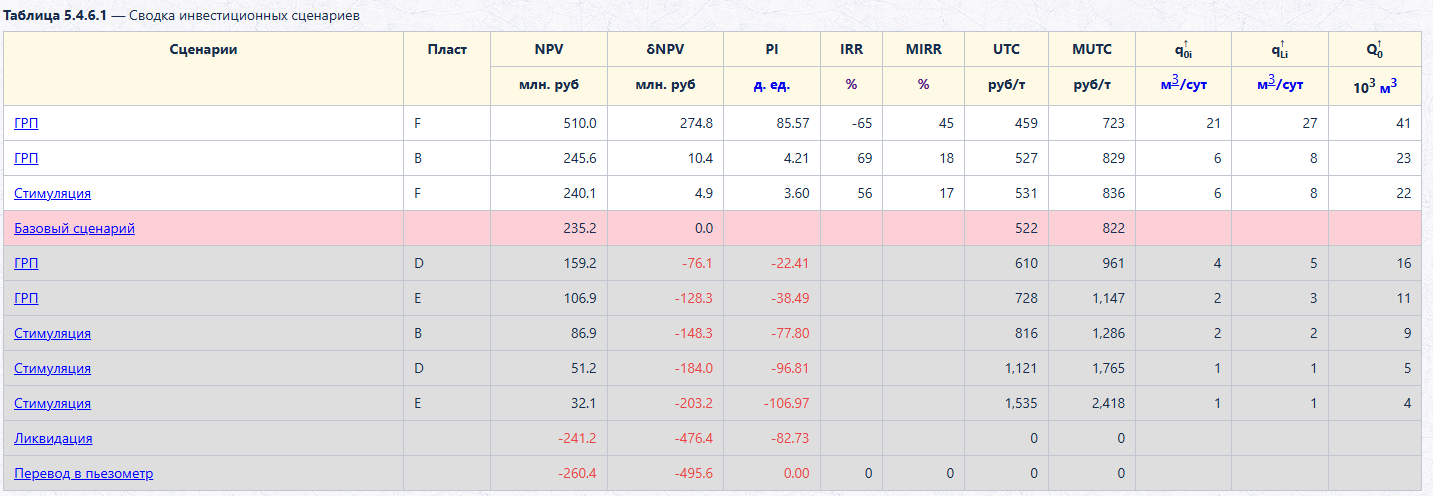The image size is (1433, 496).
Task: Open the ГРП link for layer F
Action: [x=26, y=123]
